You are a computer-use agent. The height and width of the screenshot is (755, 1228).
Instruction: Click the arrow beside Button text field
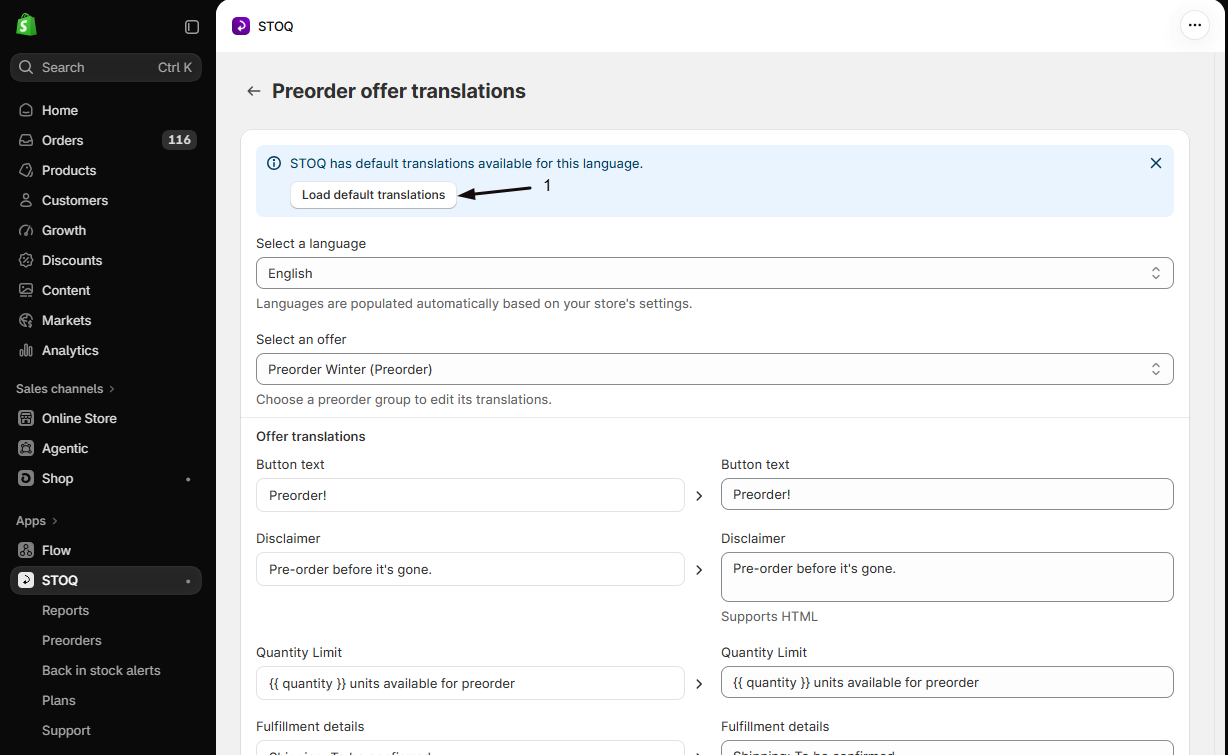tap(699, 495)
